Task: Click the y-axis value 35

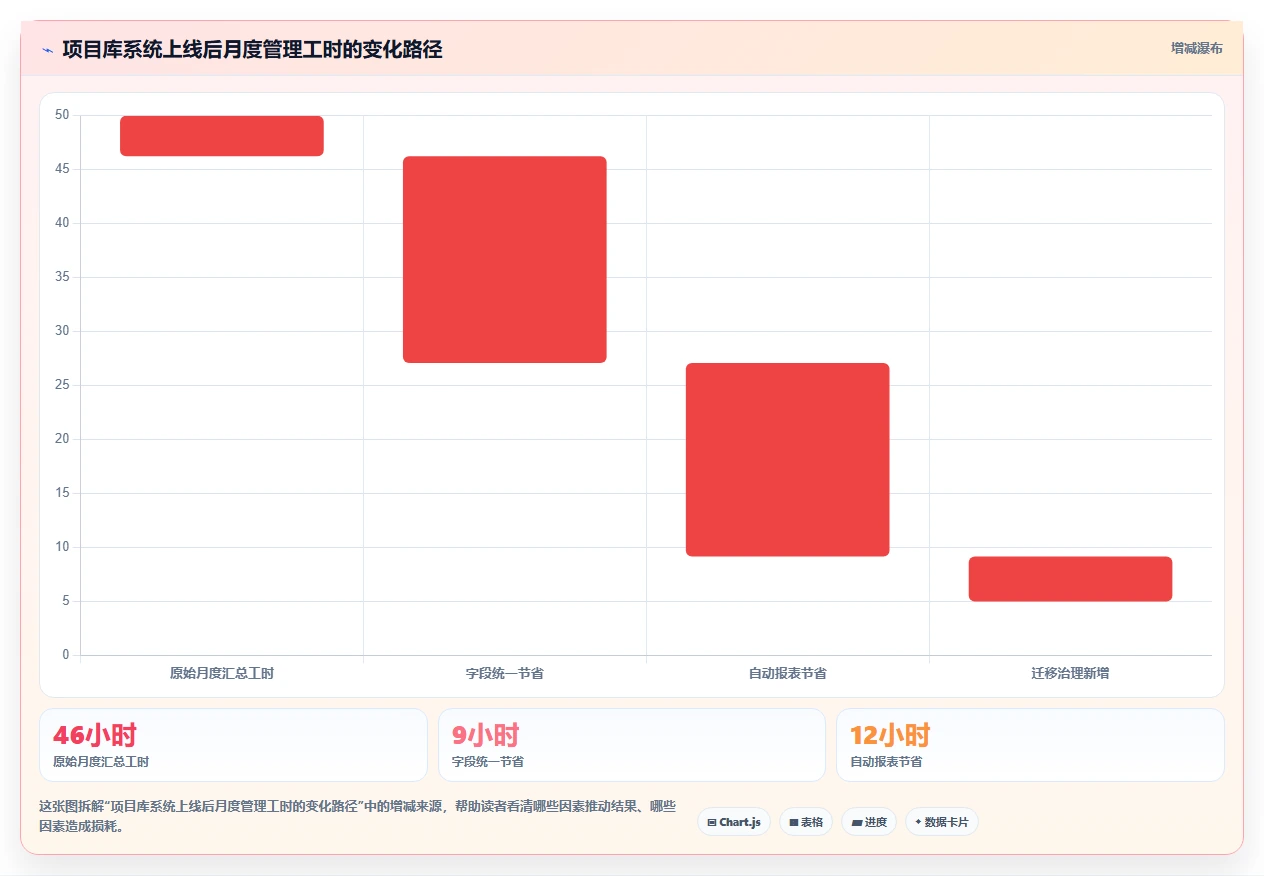Action: (62, 277)
